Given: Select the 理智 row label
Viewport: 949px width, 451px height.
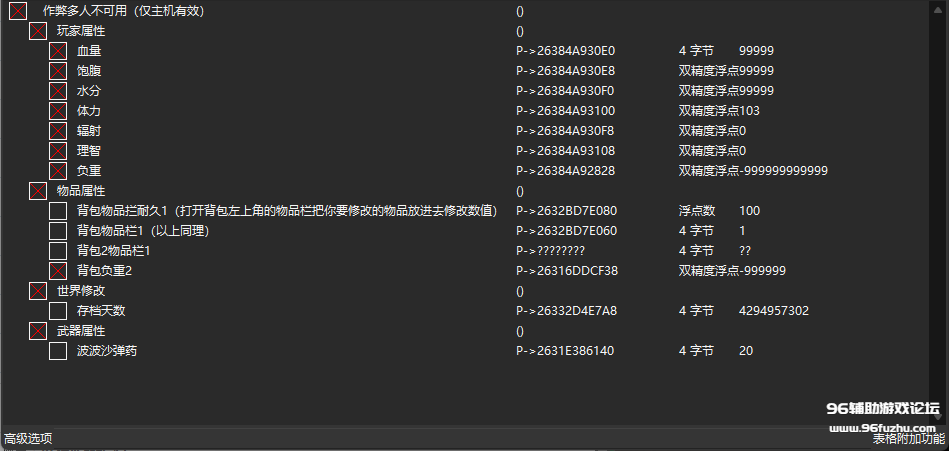Looking at the screenshot, I should point(88,151).
